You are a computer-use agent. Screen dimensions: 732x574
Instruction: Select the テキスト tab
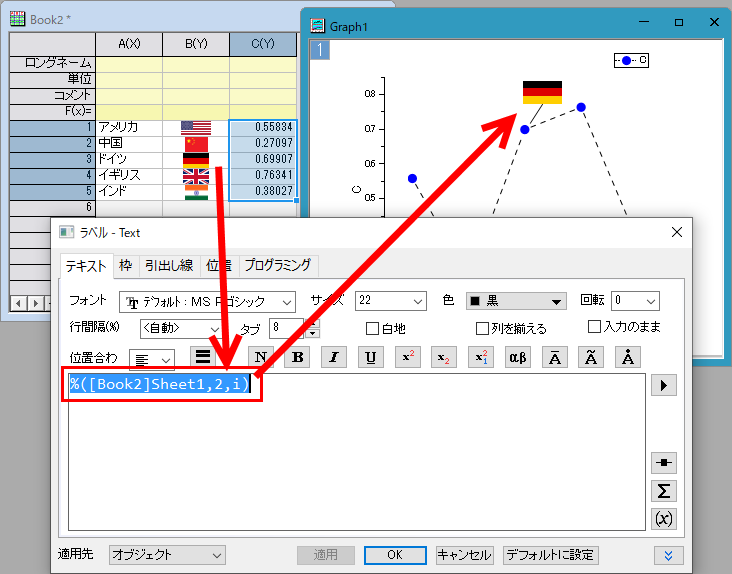coord(86,266)
